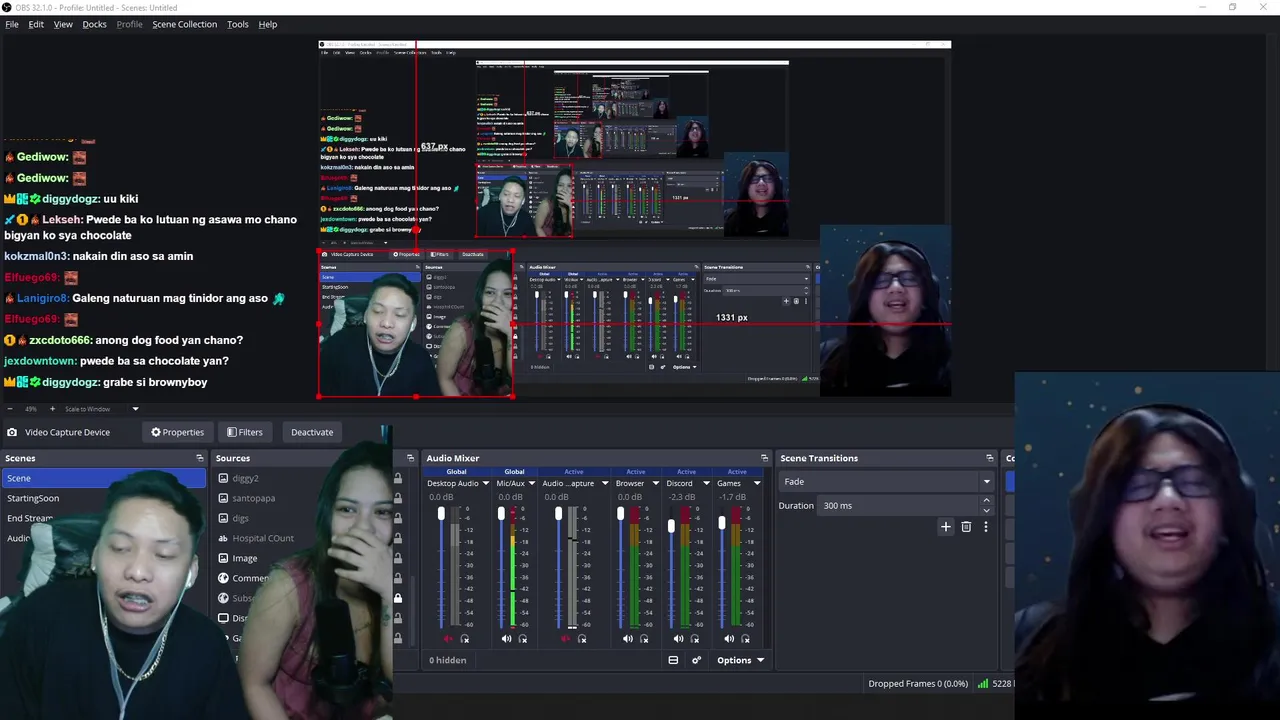1280x720 pixels.
Task: Open the Edit menu
Action: (x=36, y=24)
